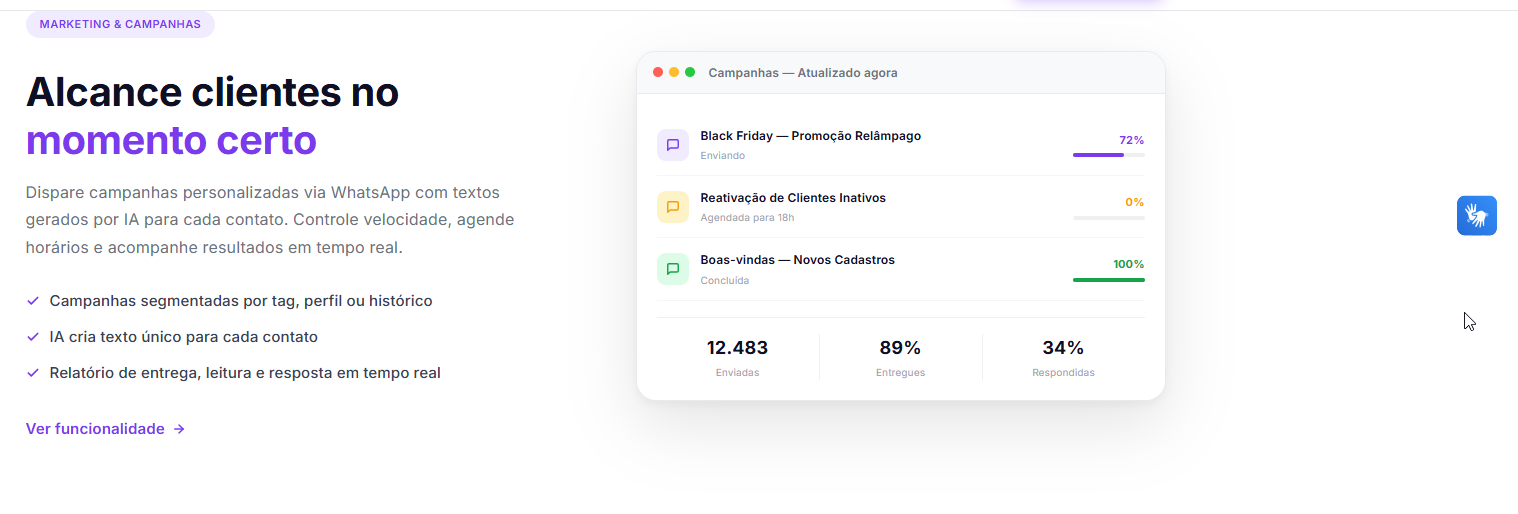Click the Entregues label
This screenshot has width=1518, height=514.
[x=900, y=373]
